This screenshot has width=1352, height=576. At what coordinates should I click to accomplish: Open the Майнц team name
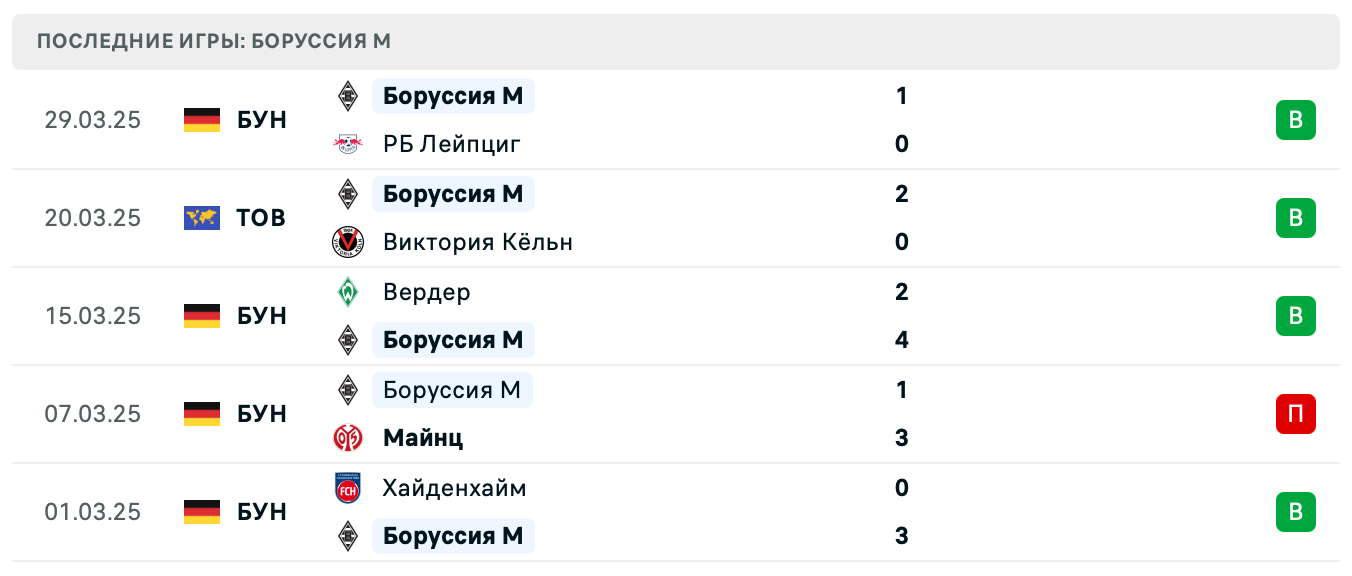pyautogui.click(x=422, y=438)
